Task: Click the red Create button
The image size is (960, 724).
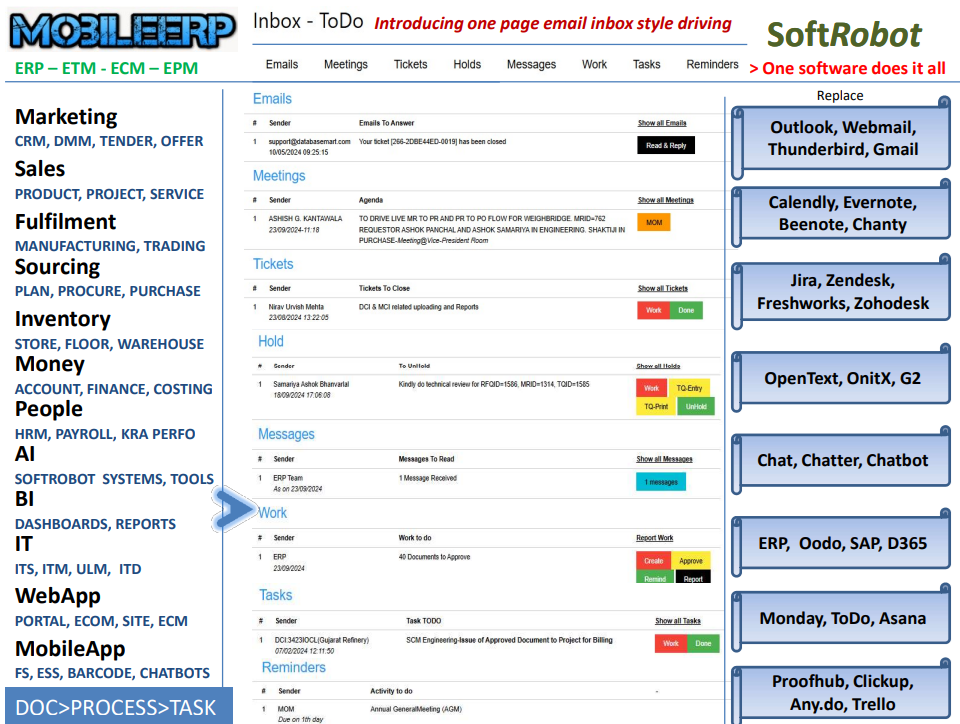Action: coord(653,561)
